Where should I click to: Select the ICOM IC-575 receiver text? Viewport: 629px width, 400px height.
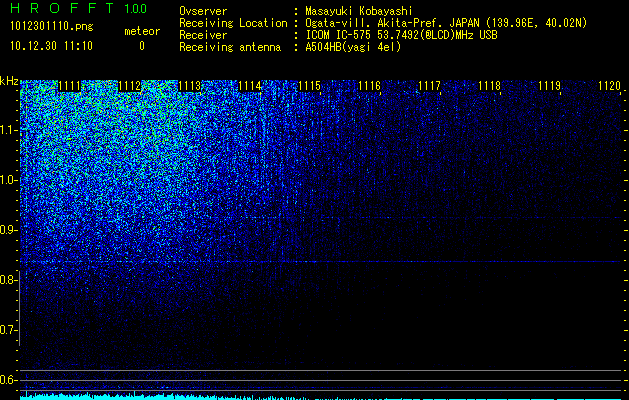coord(401,35)
